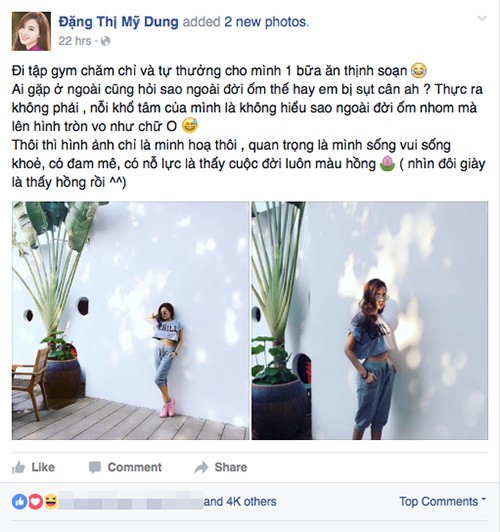
Task: Click the Comment speech bubble icon
Action: click(x=95, y=468)
